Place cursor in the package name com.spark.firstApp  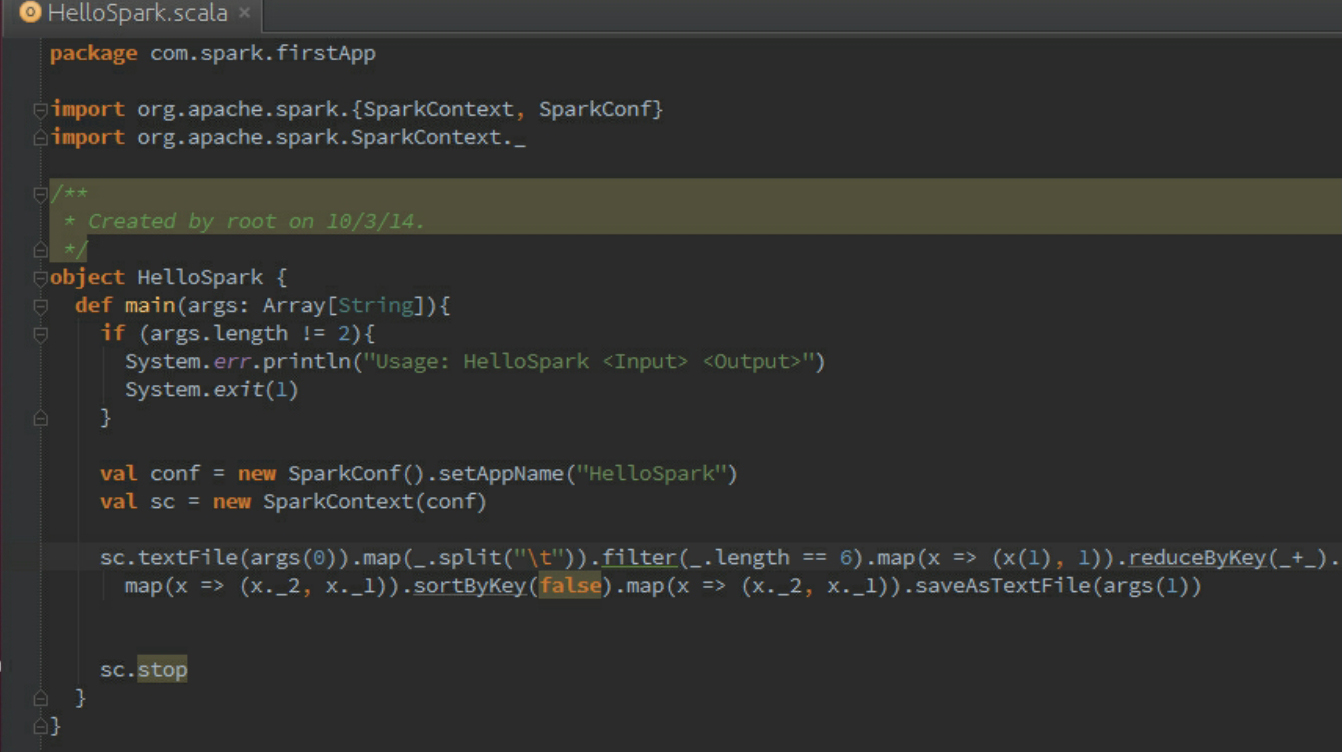(262, 54)
